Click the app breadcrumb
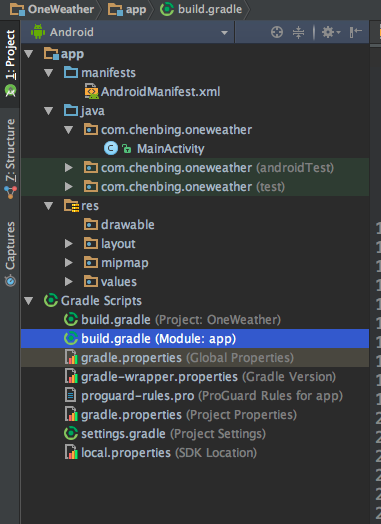This screenshot has width=381, height=524. pos(127,9)
